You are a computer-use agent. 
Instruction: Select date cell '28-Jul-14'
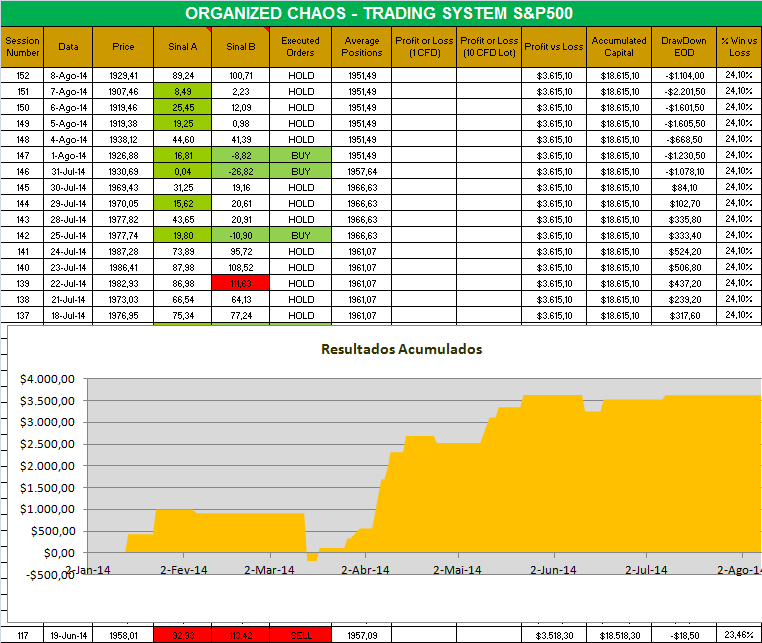[x=68, y=220]
